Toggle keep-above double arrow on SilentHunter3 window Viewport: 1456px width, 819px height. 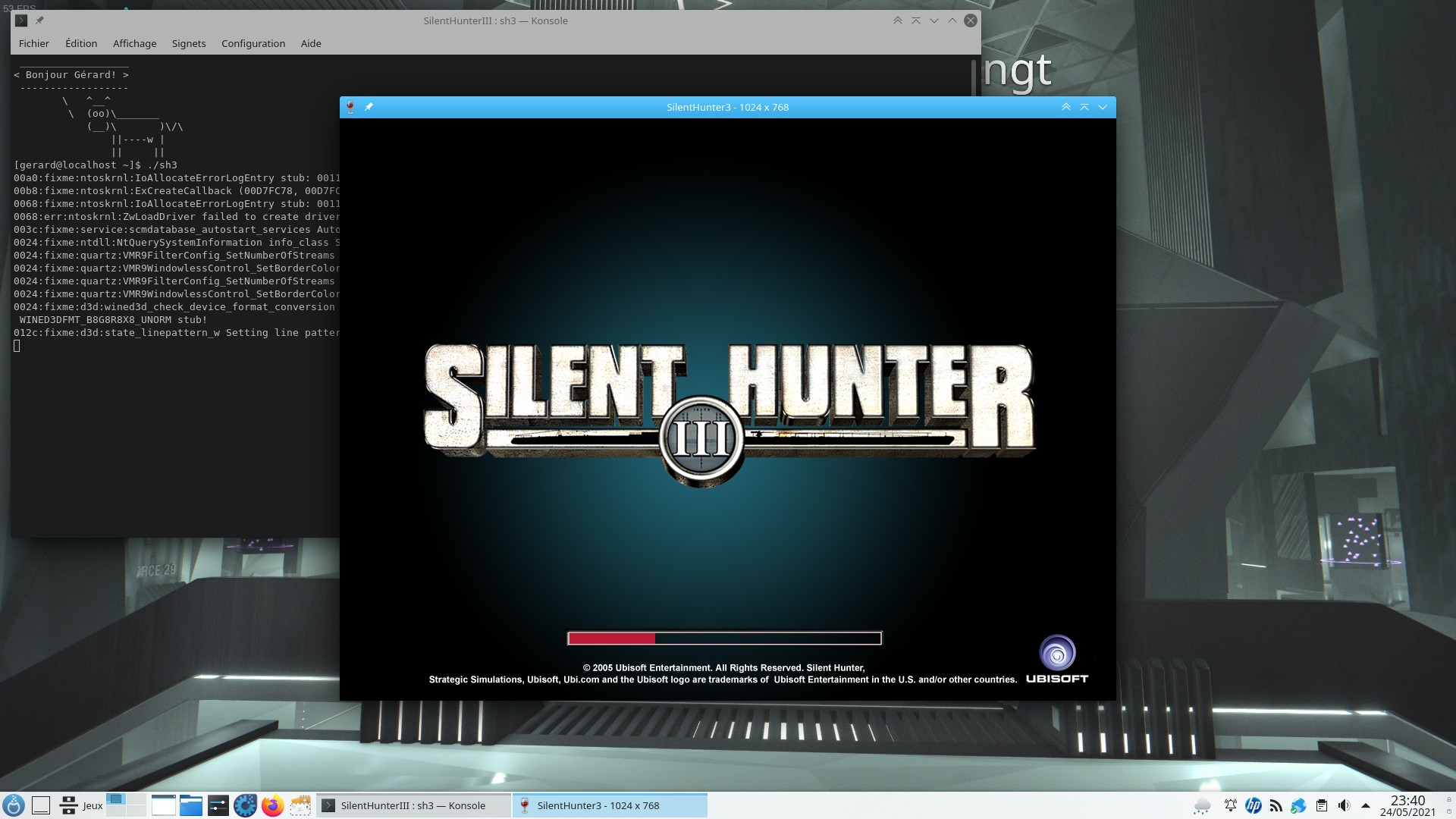click(x=1066, y=107)
